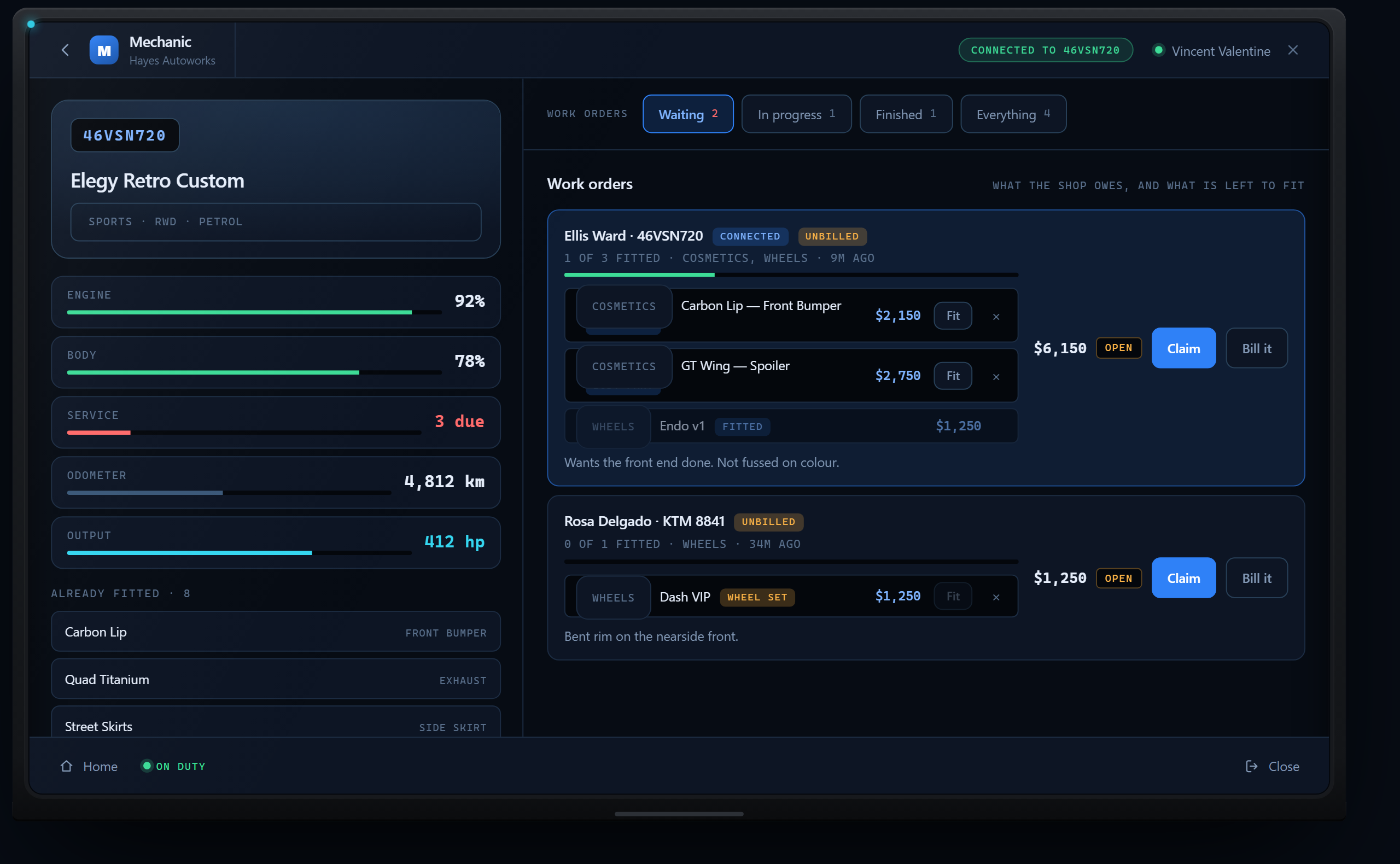This screenshot has width=1400, height=864.
Task: Switch to the Waiting tab
Action: pyautogui.click(x=688, y=114)
